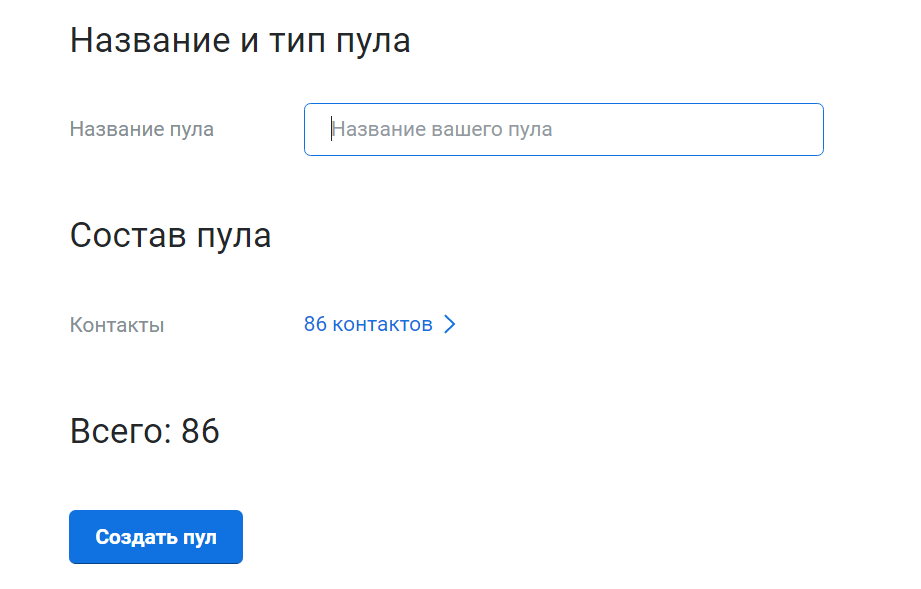Focus the Название вашего пула placeholder text
Screen dimensions: 921x589
tap(442, 129)
